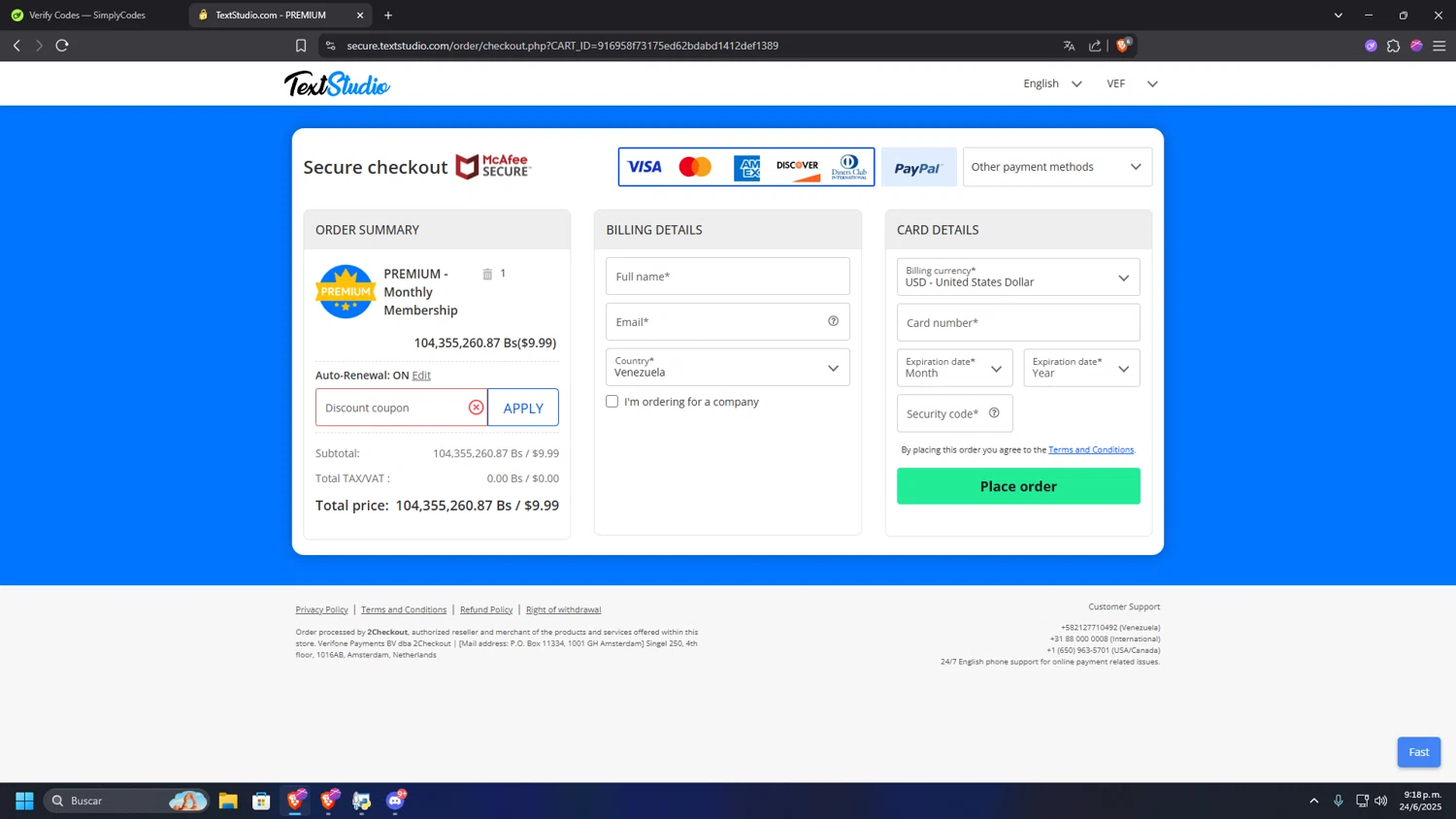Open Right of withdrawal link
This screenshot has height=819, width=1456.
(563, 609)
